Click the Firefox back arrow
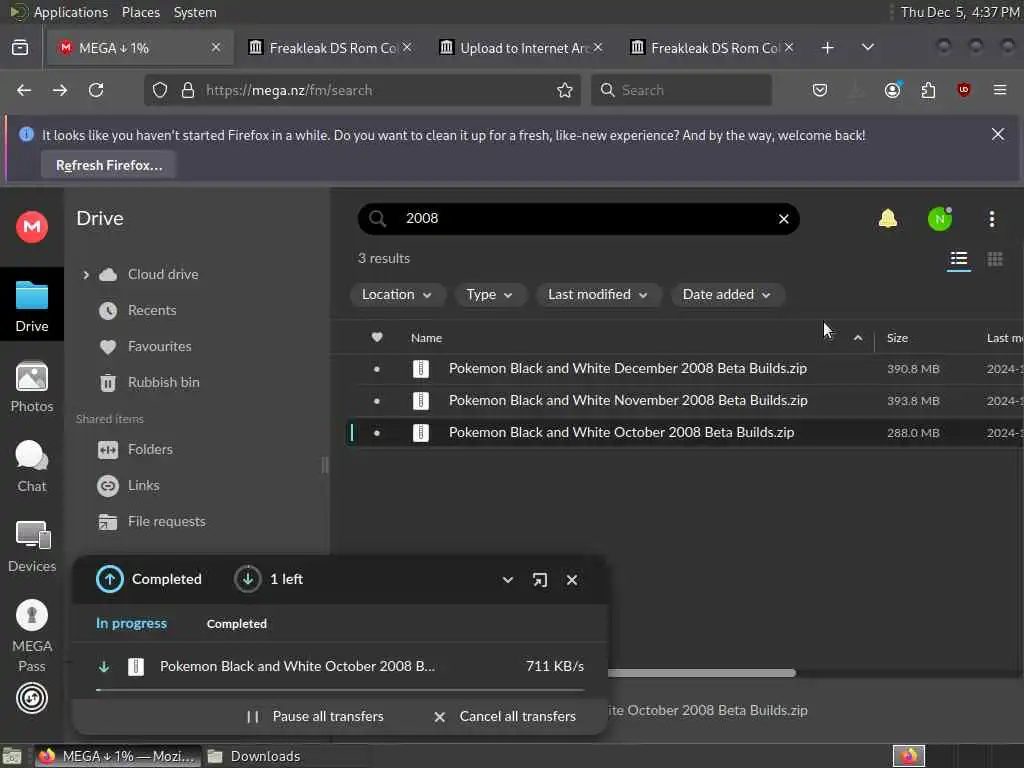The image size is (1024, 768). 24,90
